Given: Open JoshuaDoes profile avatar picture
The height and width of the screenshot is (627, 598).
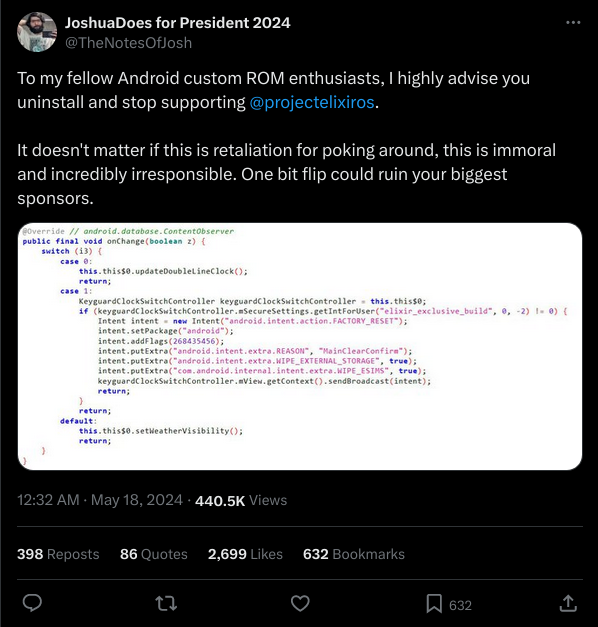Looking at the screenshot, I should tap(37, 32).
